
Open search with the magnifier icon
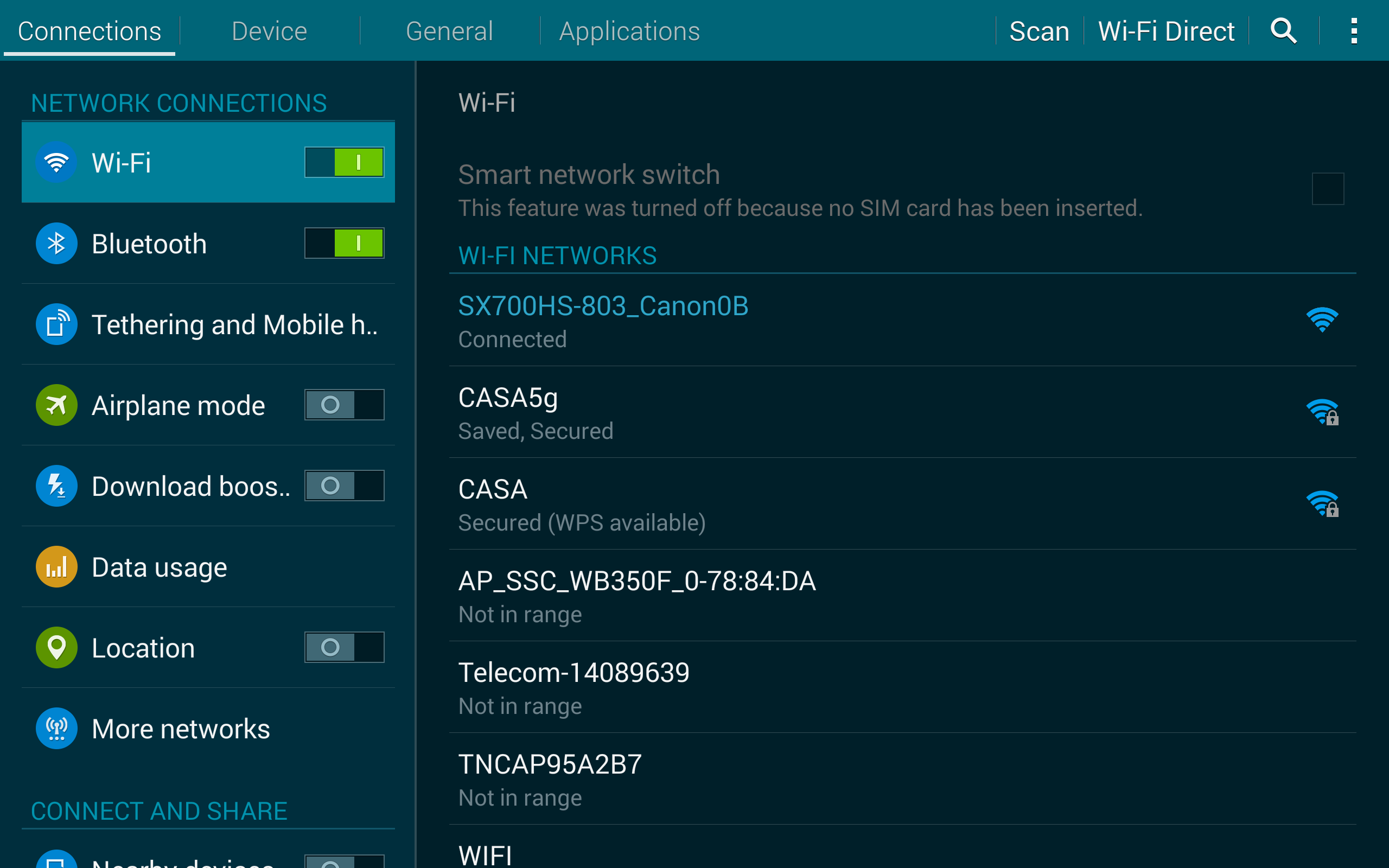coord(1283,30)
